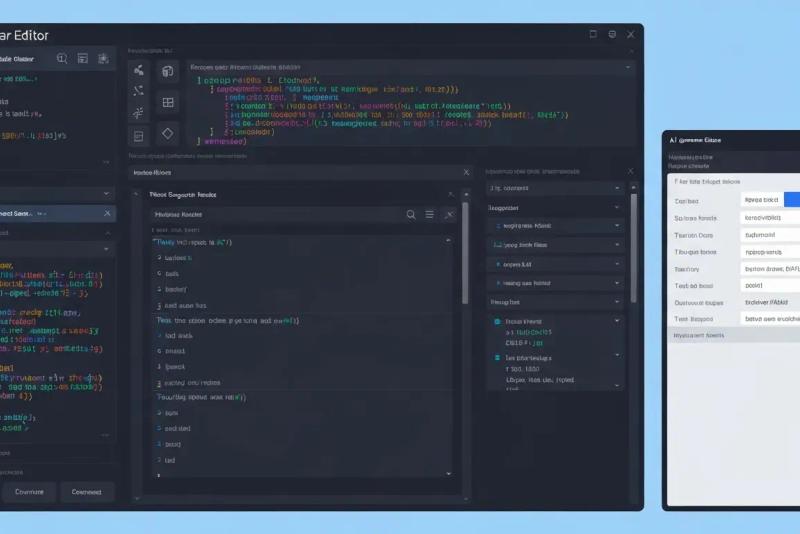Click the bug-shaped icon in the left panel header
This screenshot has width=800, height=534.
pyautogui.click(x=103, y=59)
